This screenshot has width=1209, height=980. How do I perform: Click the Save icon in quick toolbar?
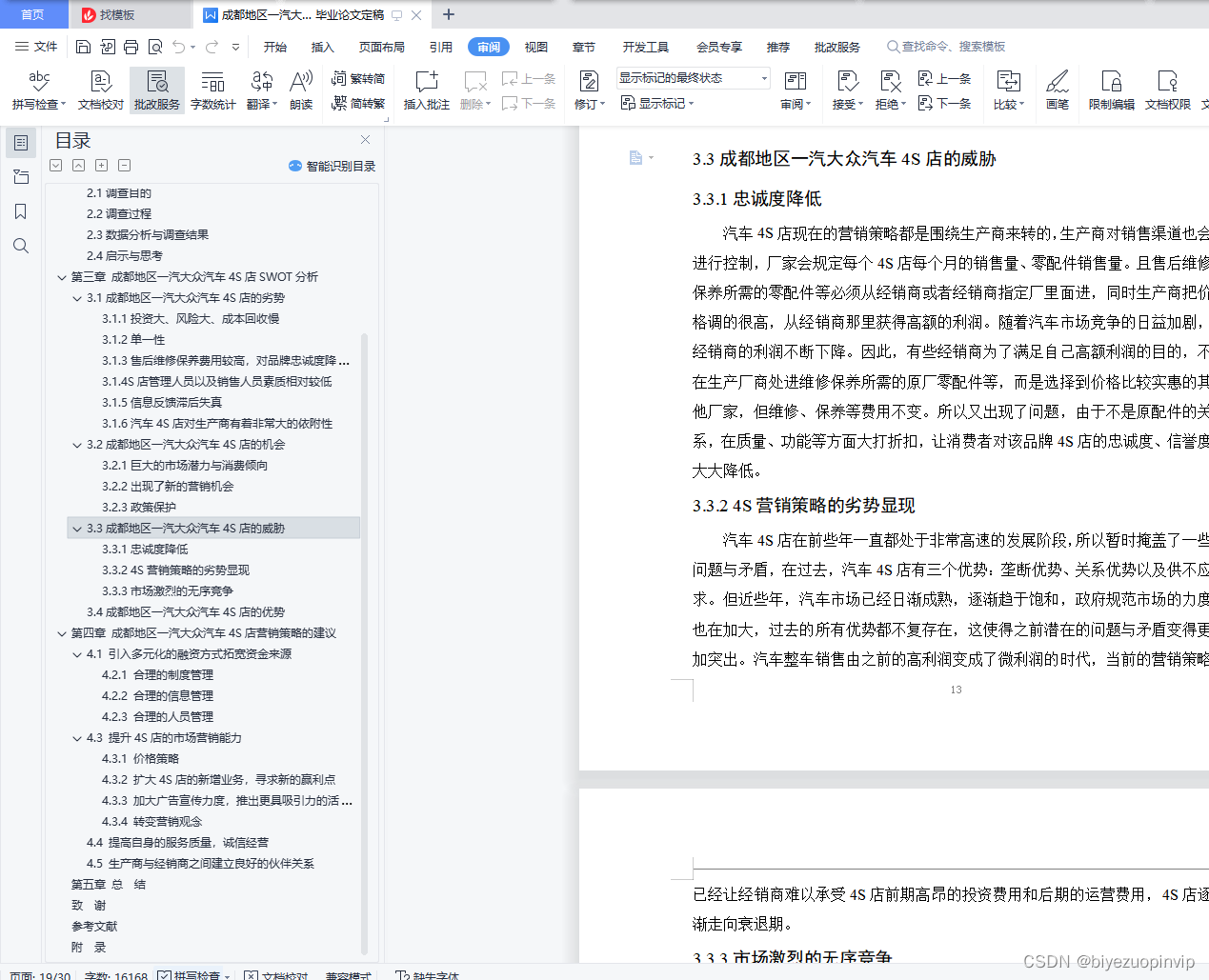pos(83,47)
